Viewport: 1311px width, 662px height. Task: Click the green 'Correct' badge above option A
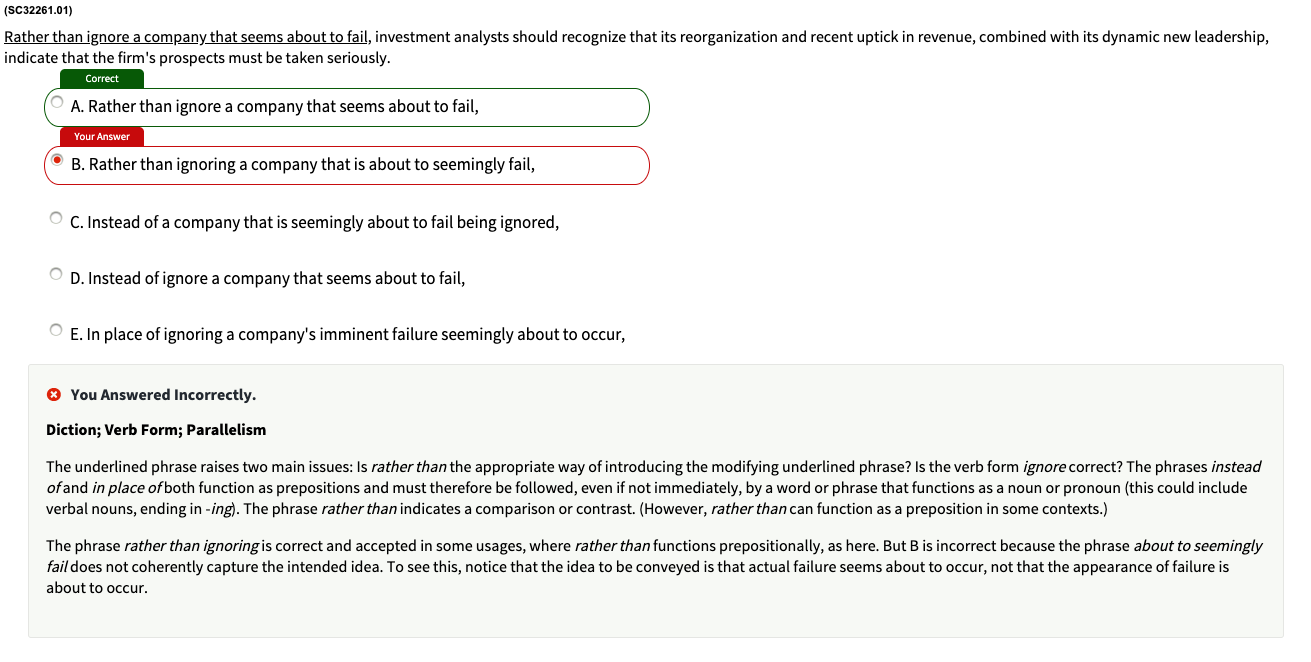pyautogui.click(x=101, y=78)
